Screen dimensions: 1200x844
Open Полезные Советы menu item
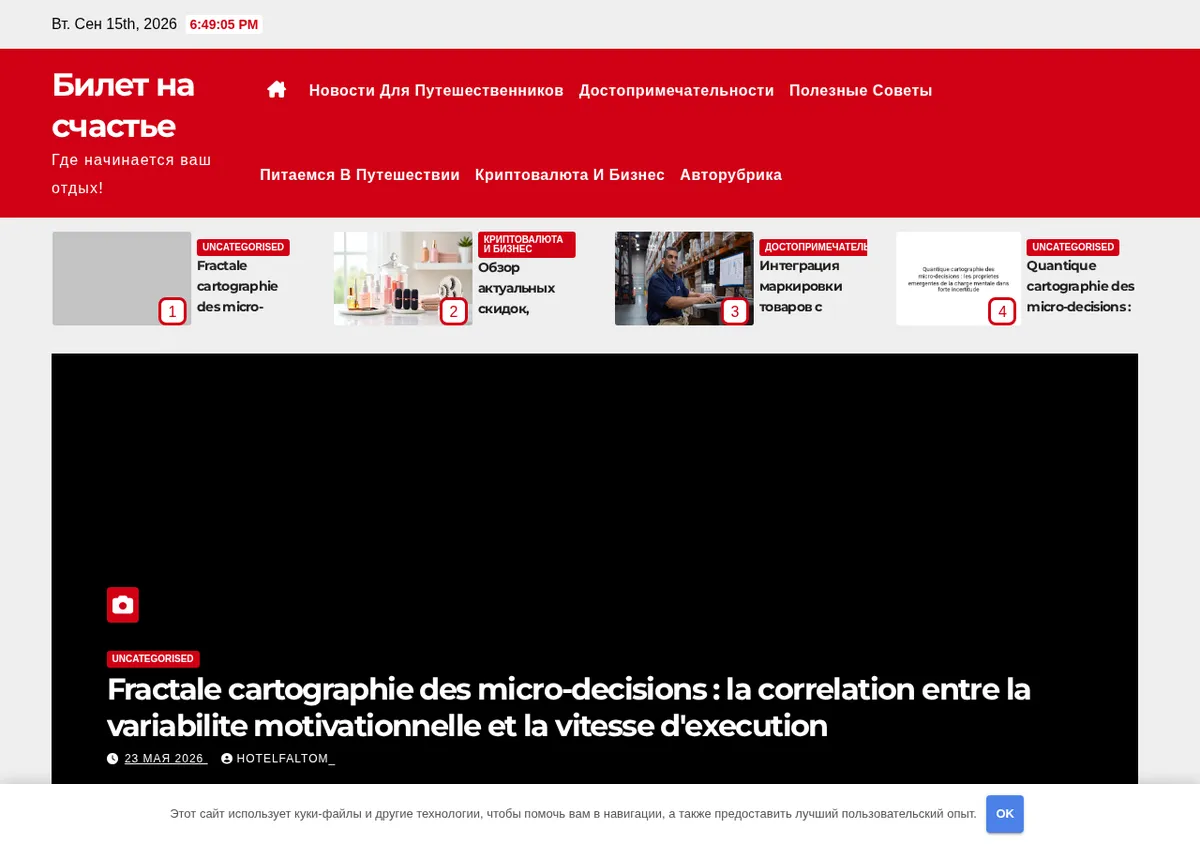click(x=860, y=91)
